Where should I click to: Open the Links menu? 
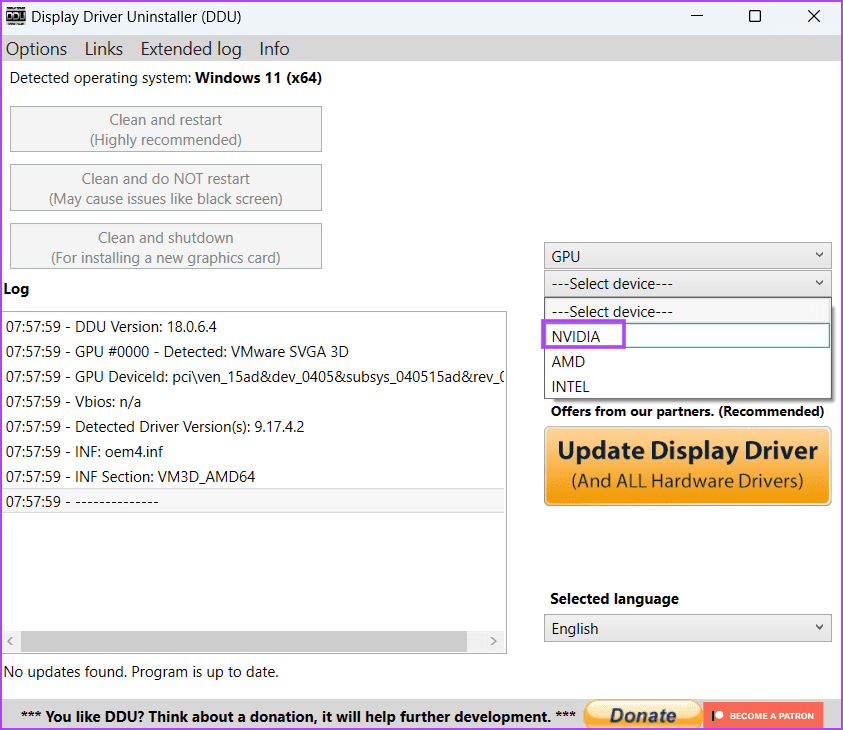(103, 48)
